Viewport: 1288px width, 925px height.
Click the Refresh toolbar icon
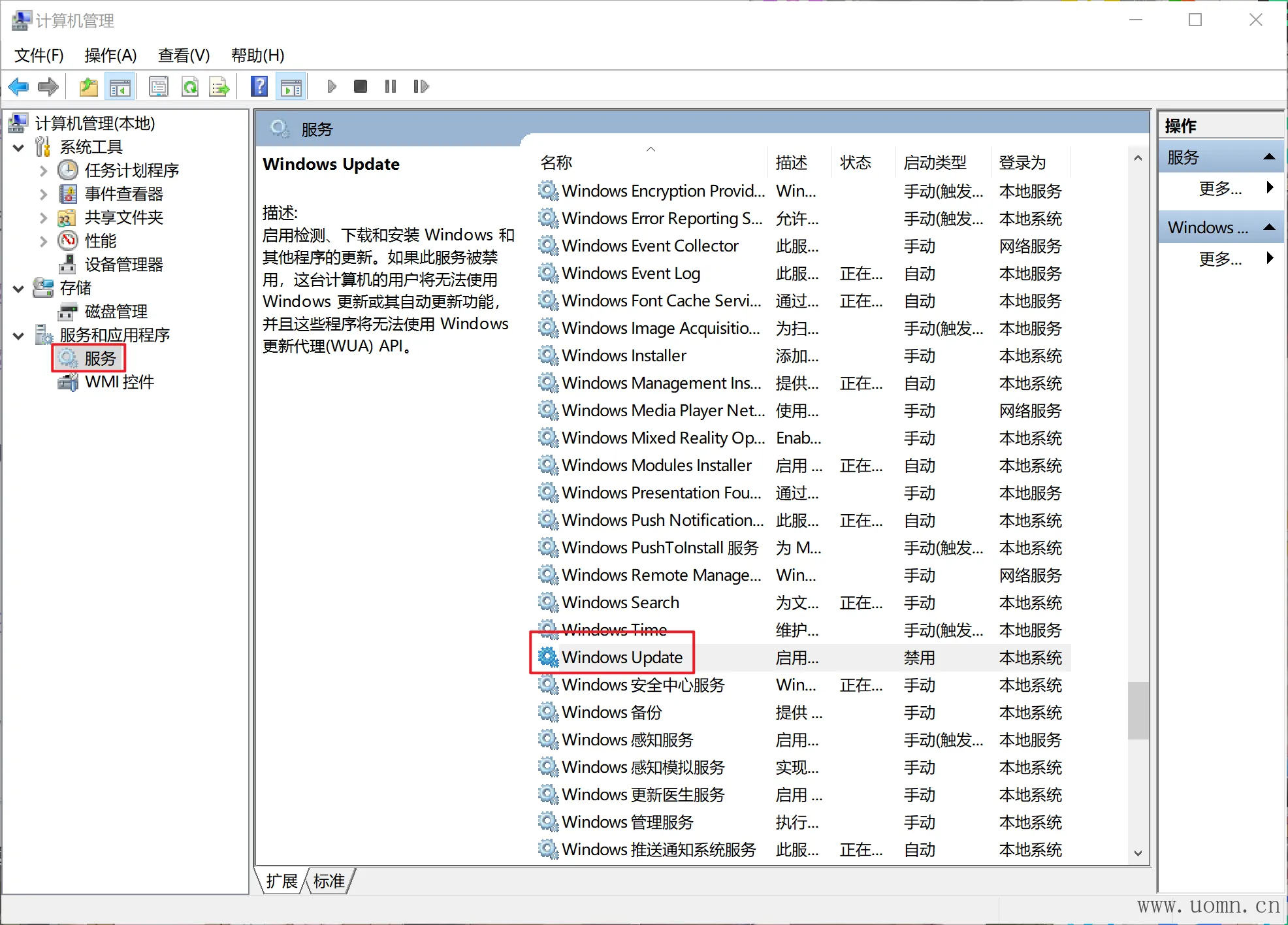(x=190, y=86)
